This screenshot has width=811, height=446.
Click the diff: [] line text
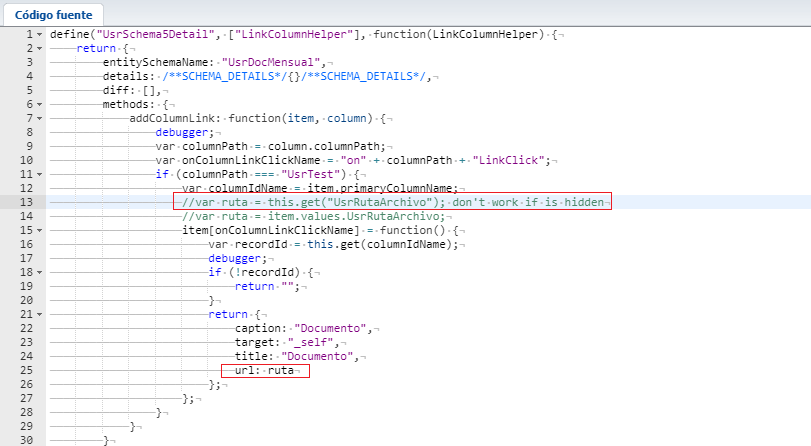tap(132, 90)
